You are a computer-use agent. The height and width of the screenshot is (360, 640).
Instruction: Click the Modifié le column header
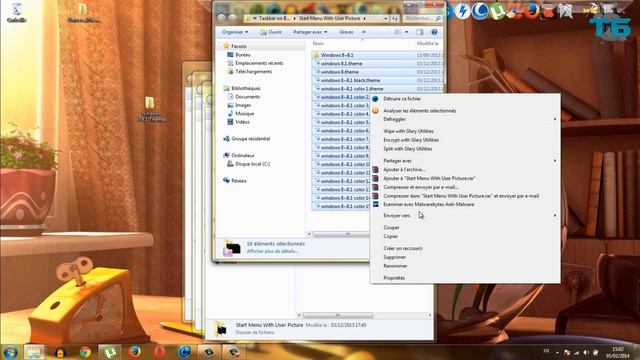[x=427, y=43]
